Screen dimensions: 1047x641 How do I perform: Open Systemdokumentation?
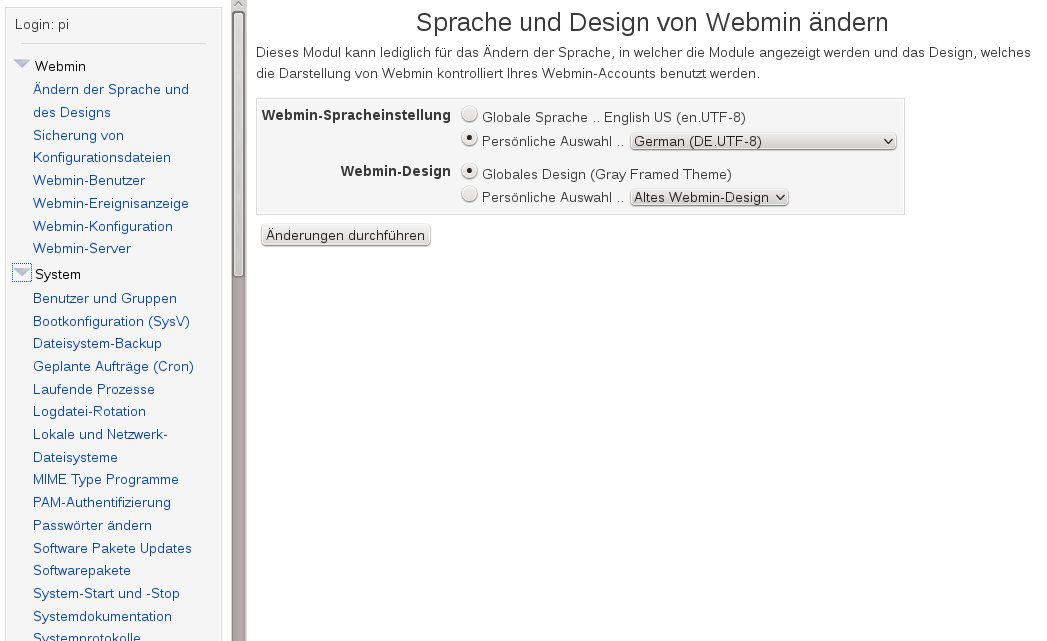coord(102,616)
